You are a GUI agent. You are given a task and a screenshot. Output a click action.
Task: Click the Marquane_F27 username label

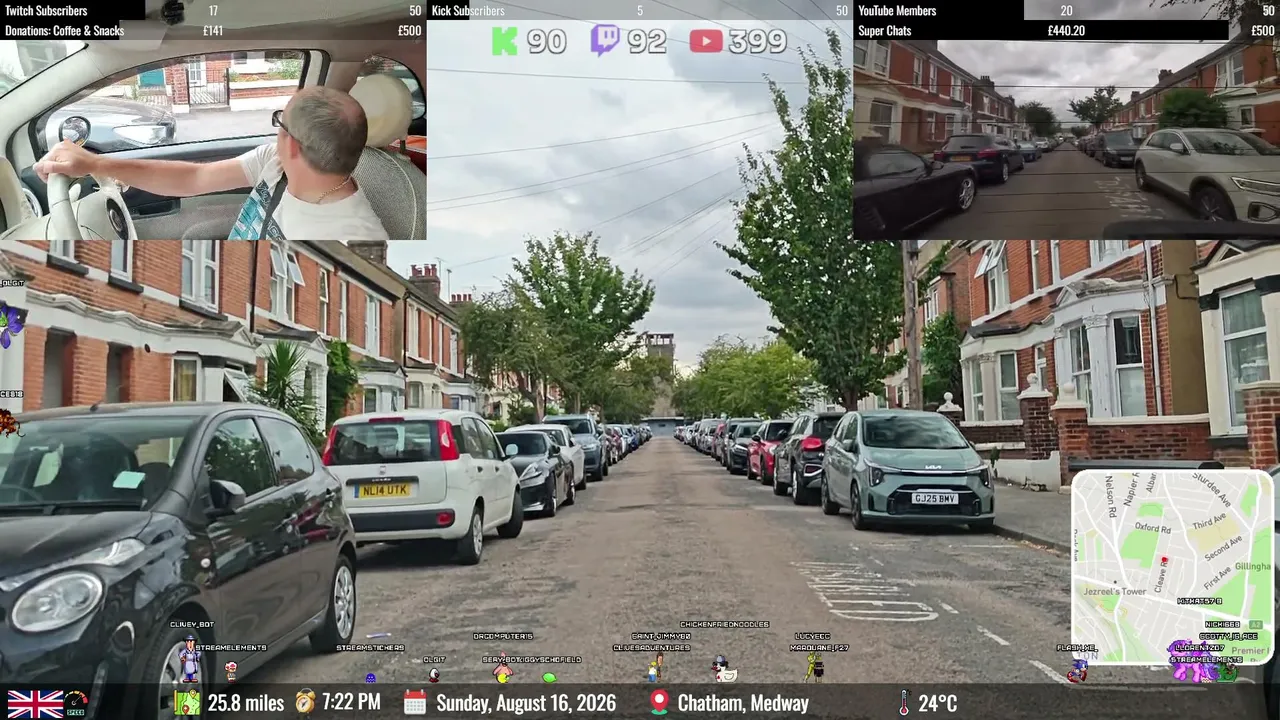819,648
